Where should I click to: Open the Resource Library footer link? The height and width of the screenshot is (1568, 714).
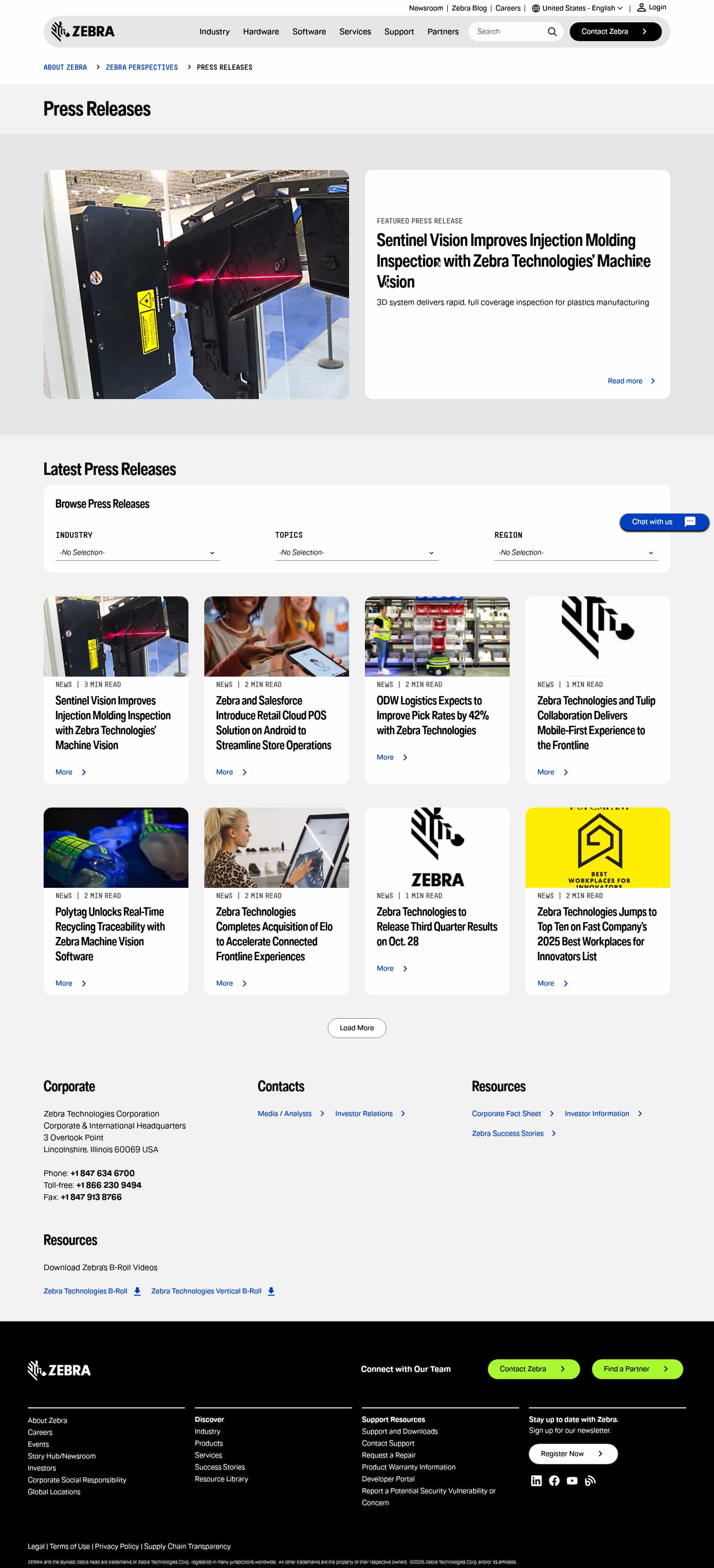[x=222, y=1479]
